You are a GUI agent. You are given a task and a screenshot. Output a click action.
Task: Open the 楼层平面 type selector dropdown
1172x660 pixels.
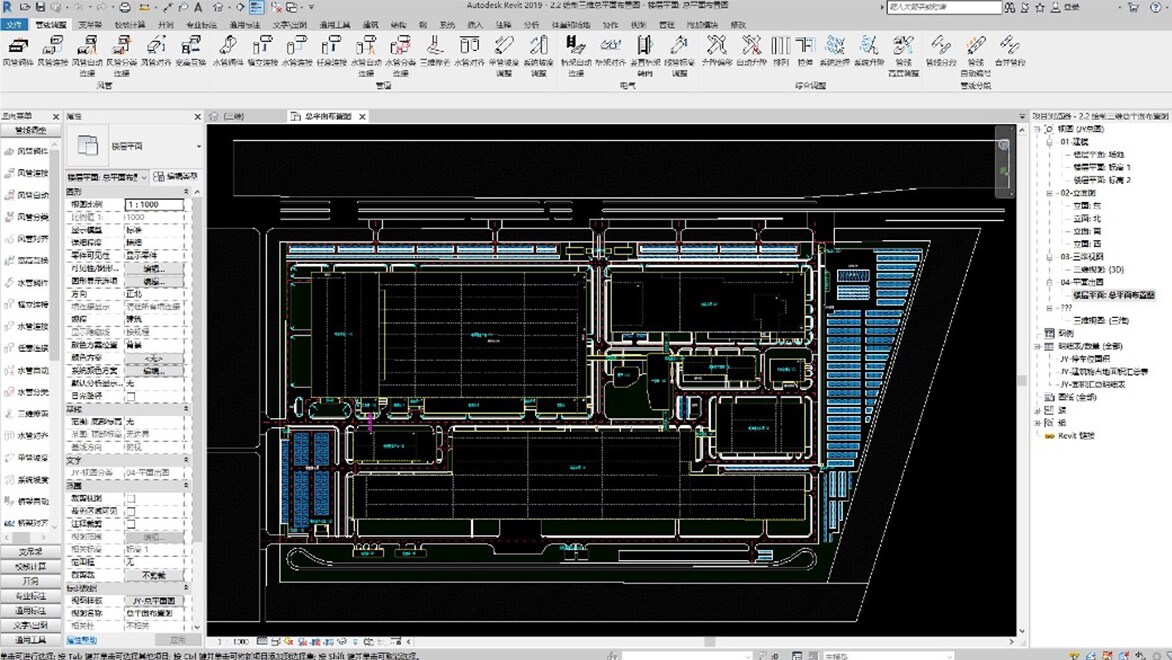(x=198, y=147)
